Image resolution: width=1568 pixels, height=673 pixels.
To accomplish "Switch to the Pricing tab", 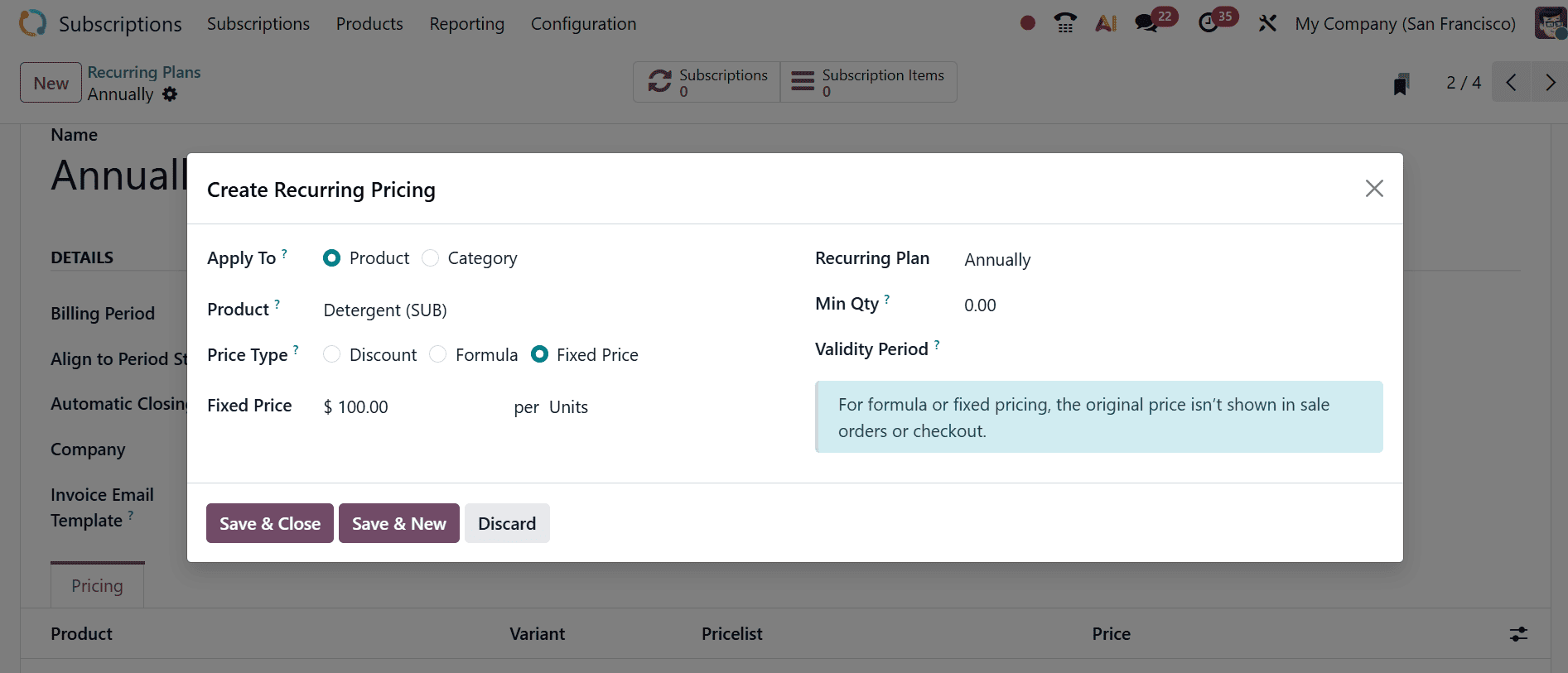I will (x=97, y=586).
